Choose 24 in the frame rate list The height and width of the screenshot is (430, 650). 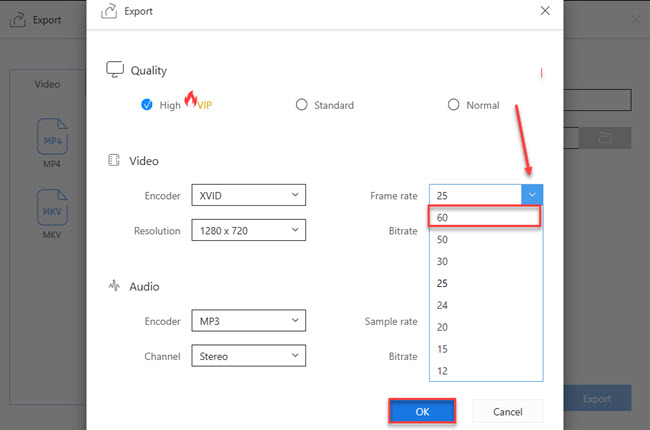(485, 305)
